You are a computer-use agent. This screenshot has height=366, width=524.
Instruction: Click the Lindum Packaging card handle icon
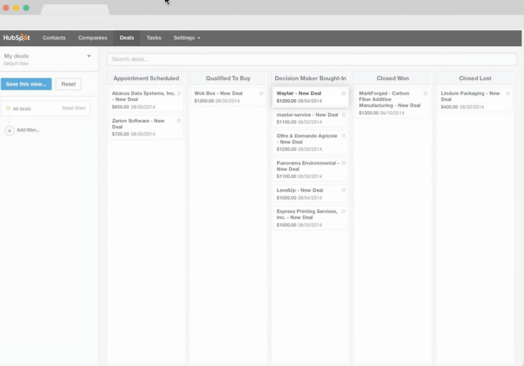(508, 94)
